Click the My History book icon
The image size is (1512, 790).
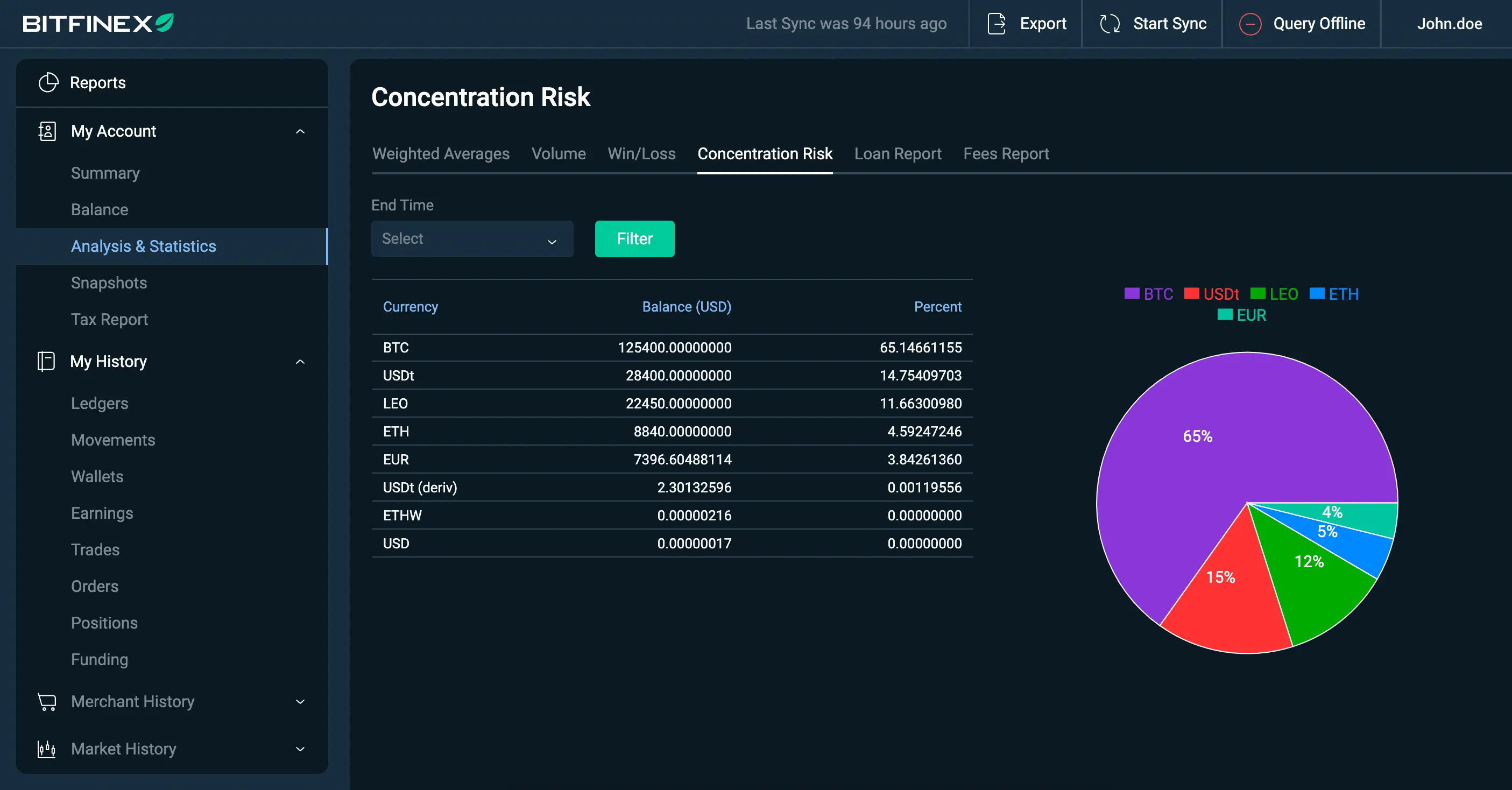tap(46, 361)
